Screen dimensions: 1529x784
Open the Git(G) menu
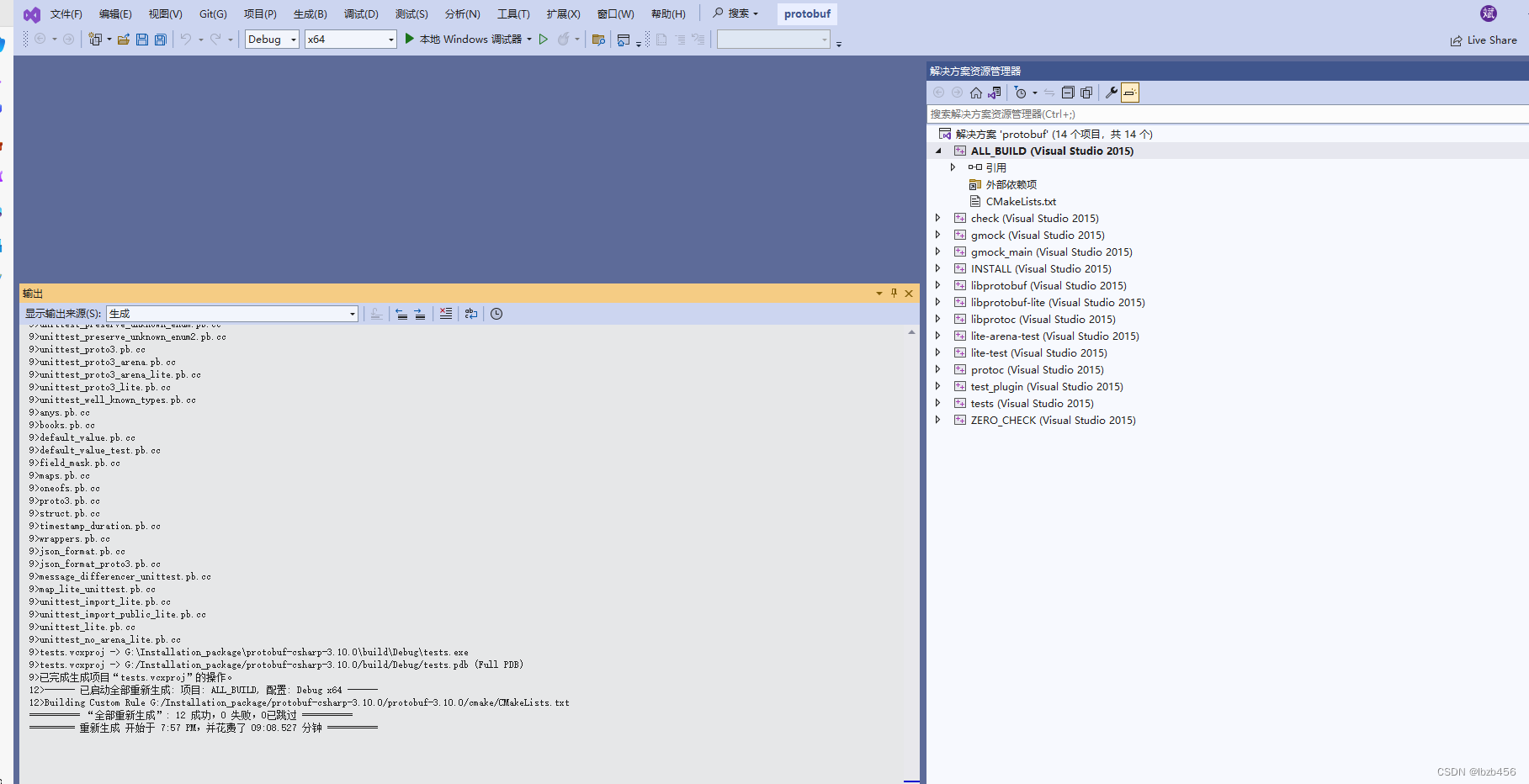(213, 13)
